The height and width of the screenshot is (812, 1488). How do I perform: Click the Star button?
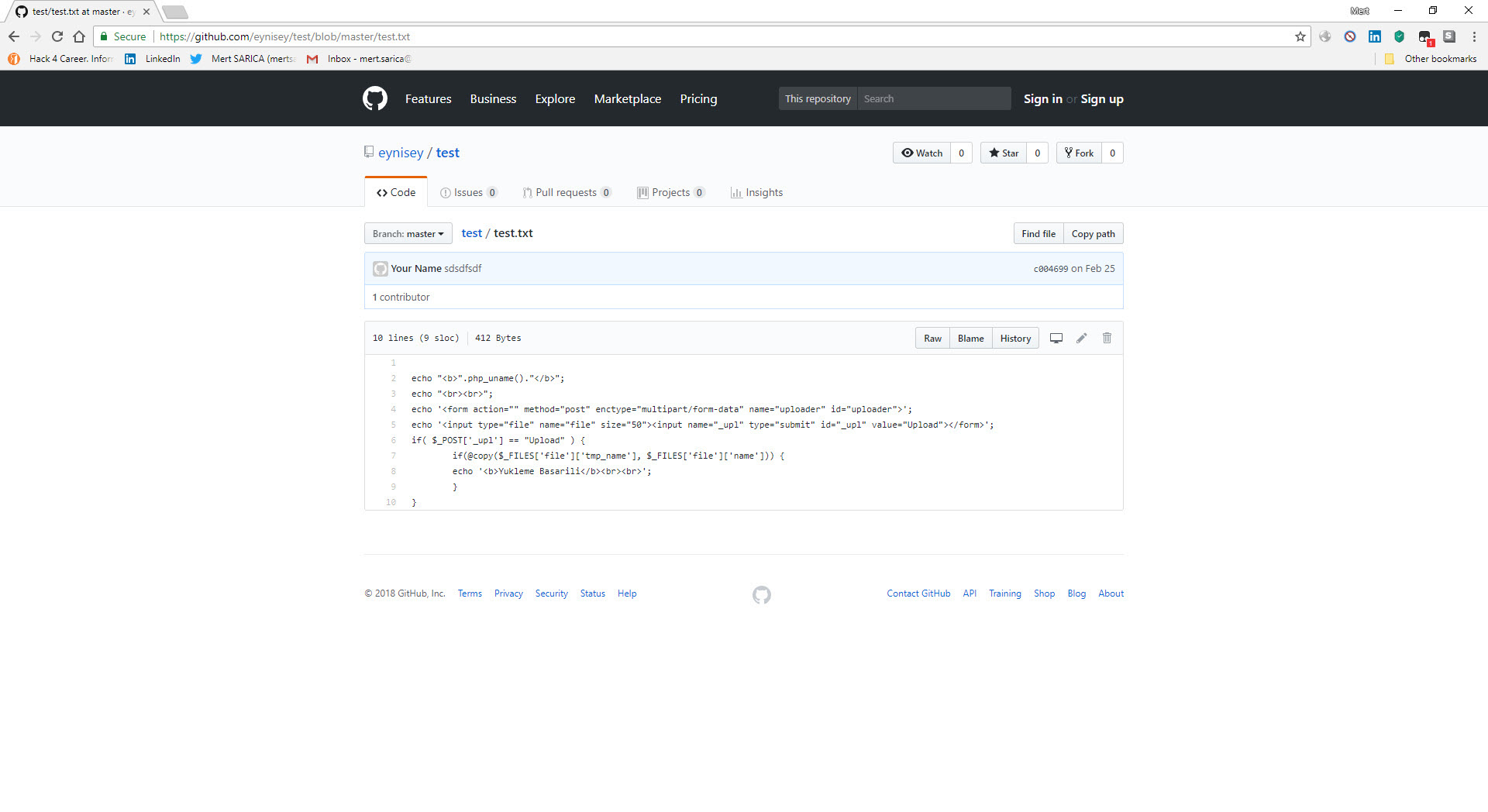point(1004,153)
